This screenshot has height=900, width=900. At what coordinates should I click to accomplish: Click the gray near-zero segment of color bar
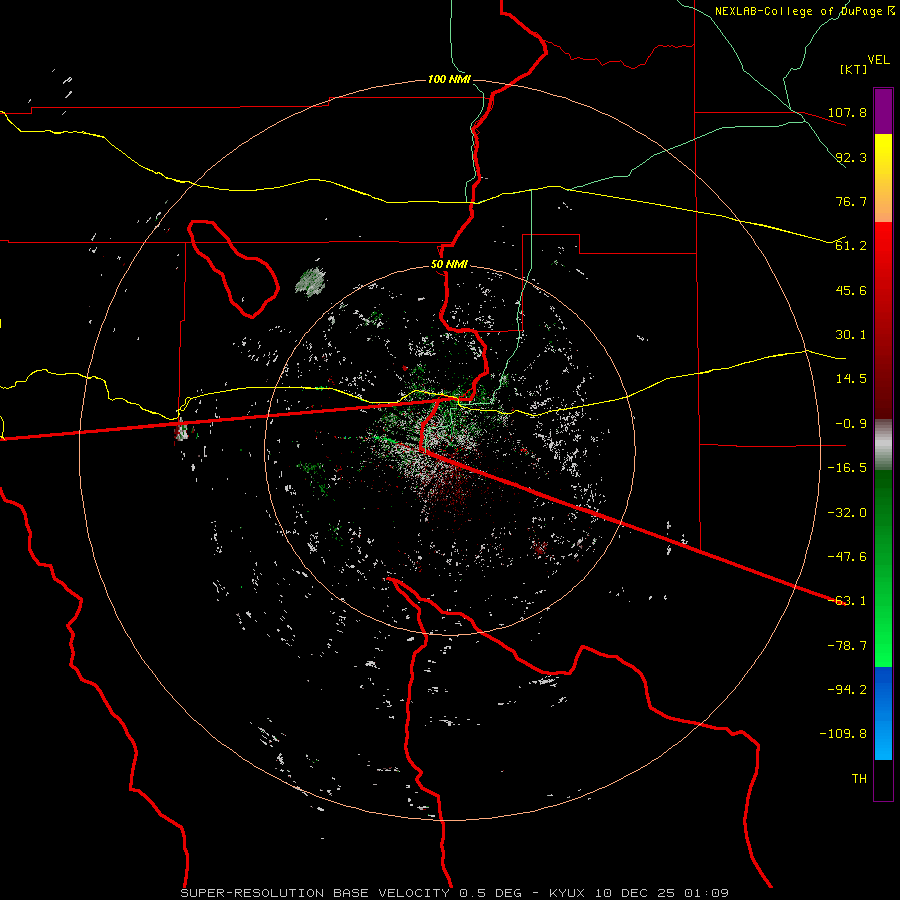coord(883,445)
